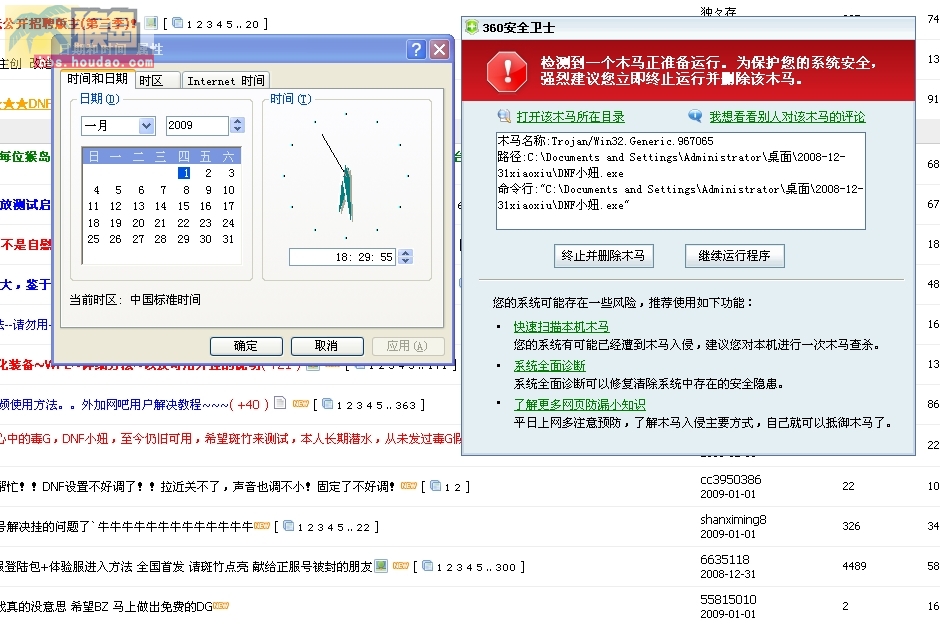This screenshot has height=624, width=940.
Task: Go to page 300 of the 体验服进入方法 thread
Action: (x=505, y=568)
